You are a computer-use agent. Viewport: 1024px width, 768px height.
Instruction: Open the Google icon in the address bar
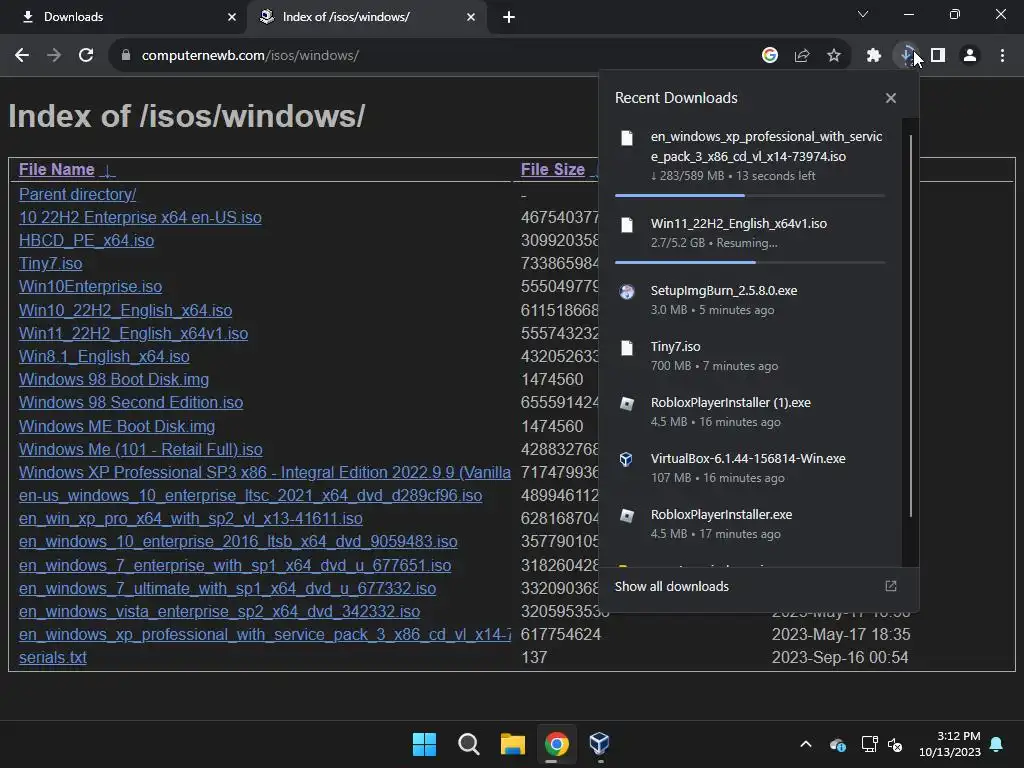[x=770, y=56]
